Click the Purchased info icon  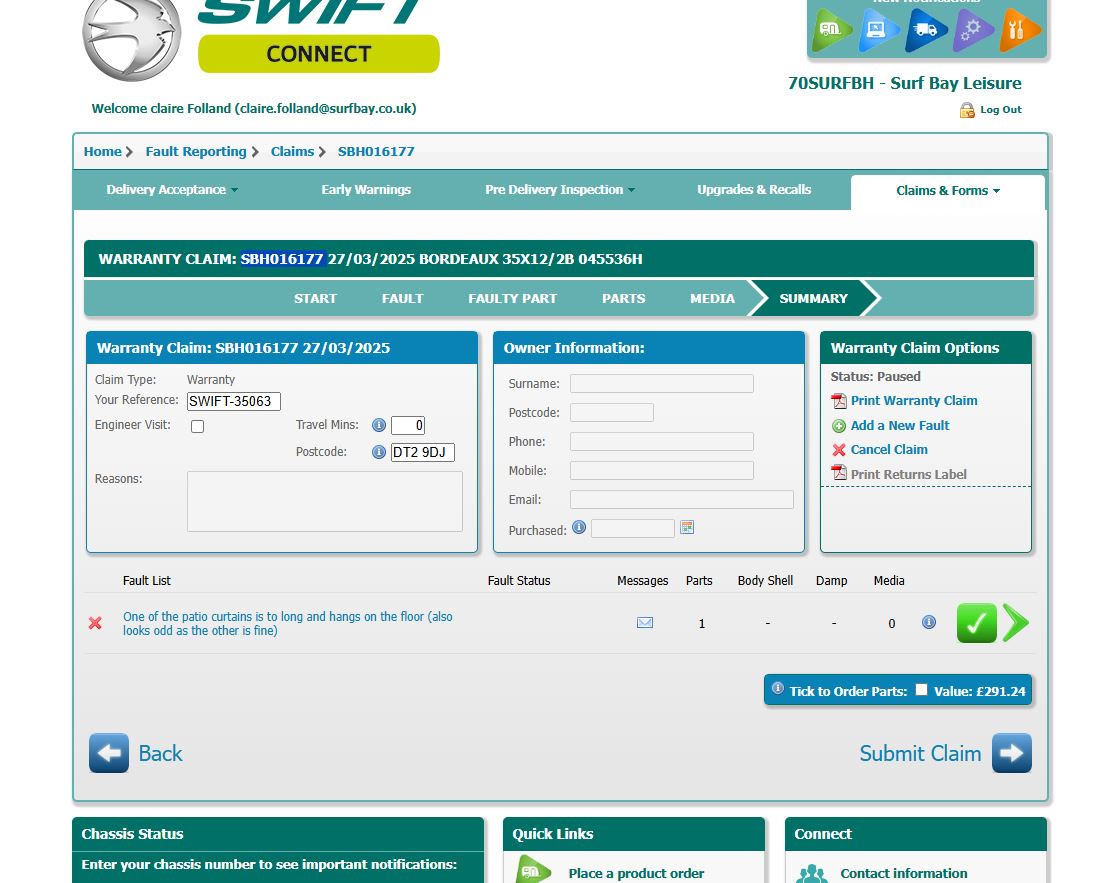tap(579, 527)
